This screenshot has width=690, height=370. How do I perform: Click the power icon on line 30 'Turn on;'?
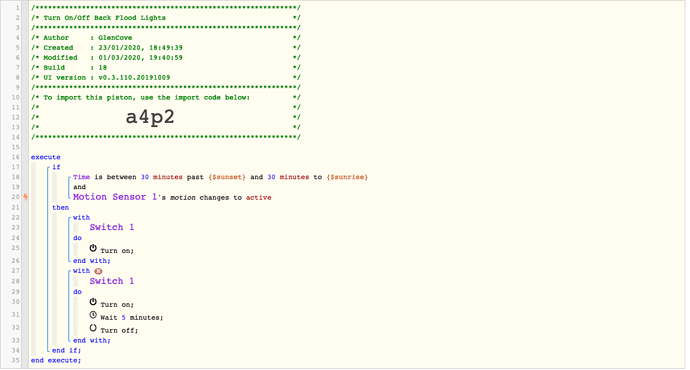pos(93,302)
